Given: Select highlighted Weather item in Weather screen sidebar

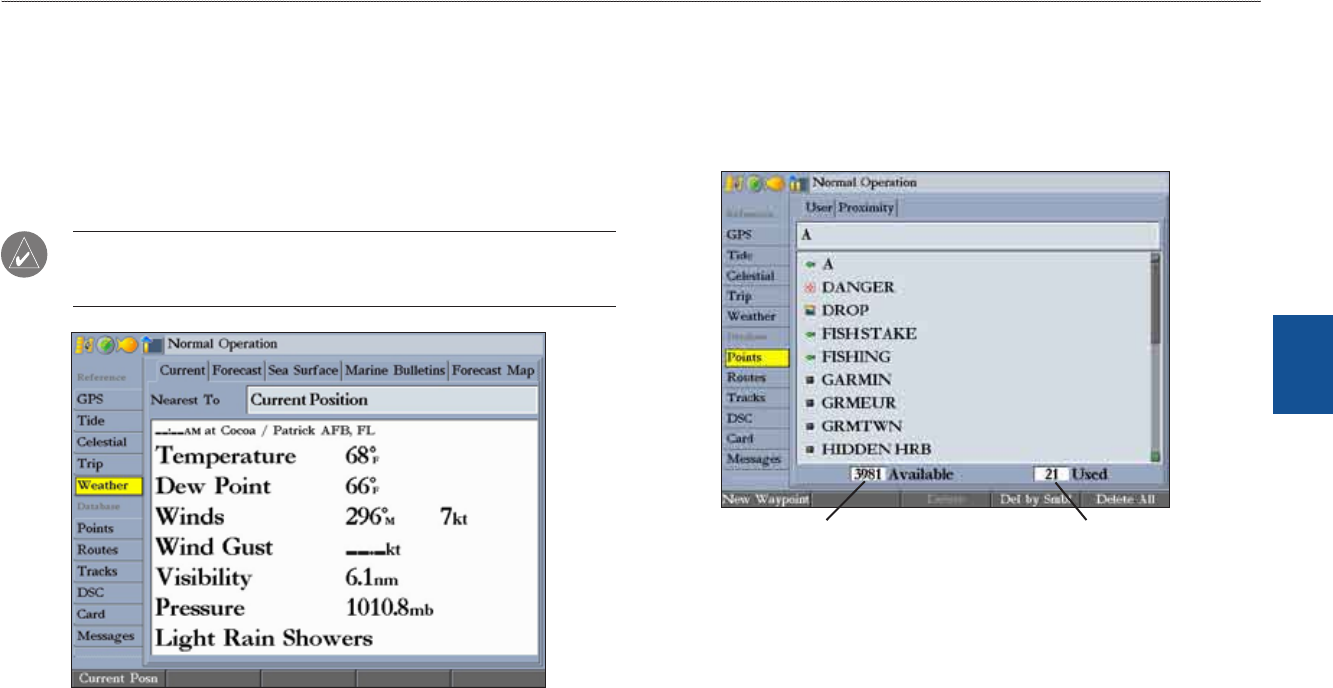Looking at the screenshot, I should (108, 486).
